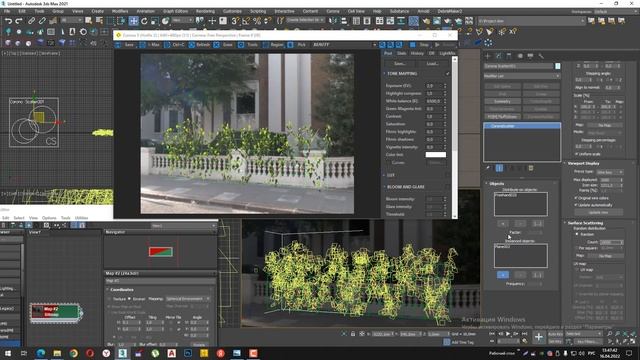Screen dimensions: 640x360
Task: Switch to the LightMix tab in VFB
Action: 447,53
